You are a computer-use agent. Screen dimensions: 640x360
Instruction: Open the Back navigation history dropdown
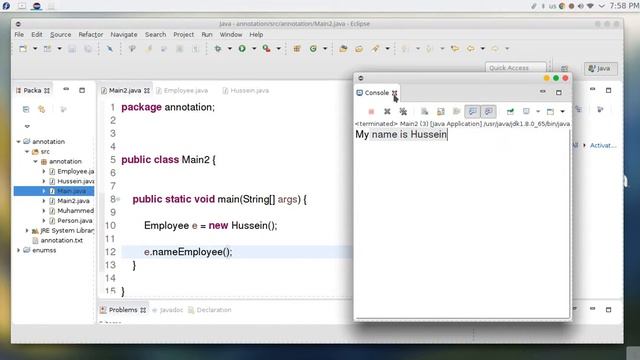coord(483,49)
